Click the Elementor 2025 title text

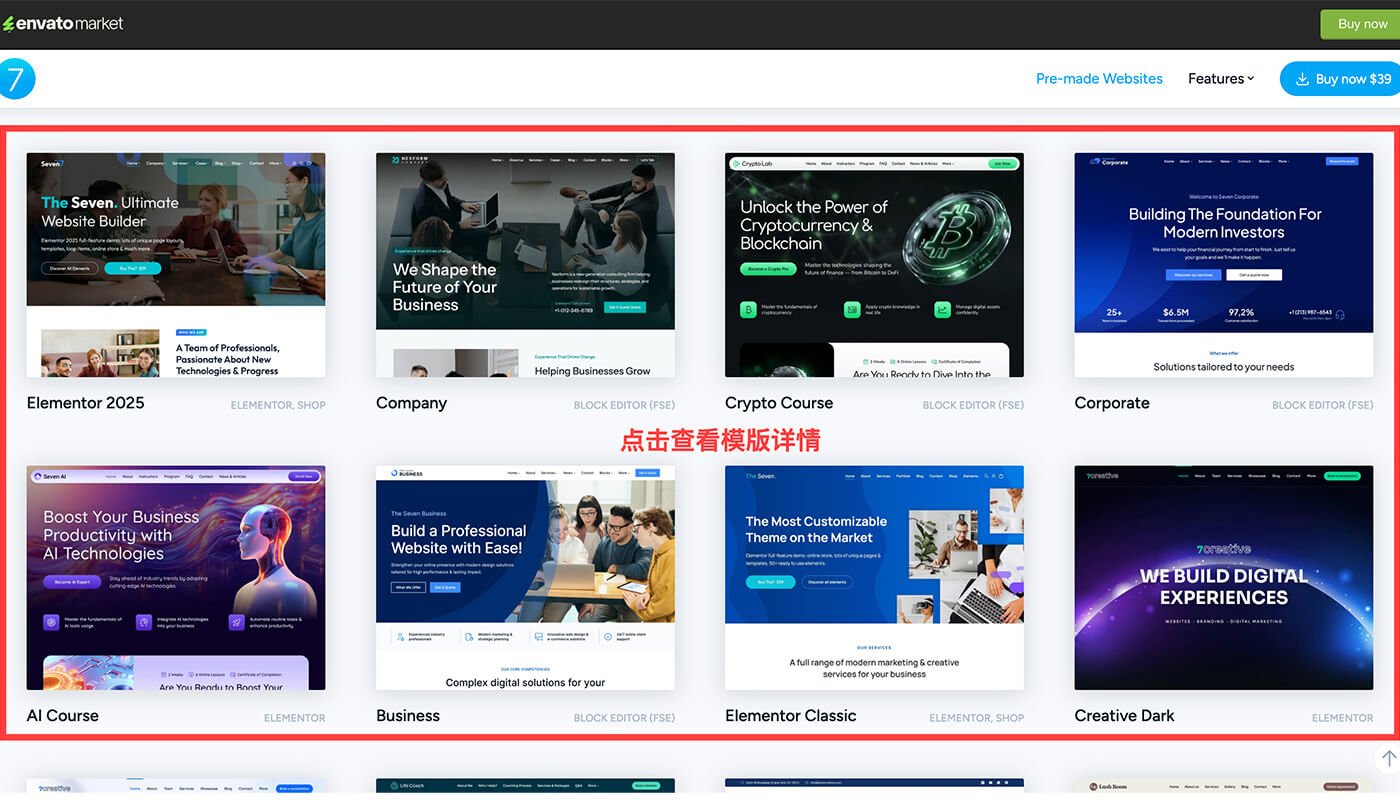86,403
